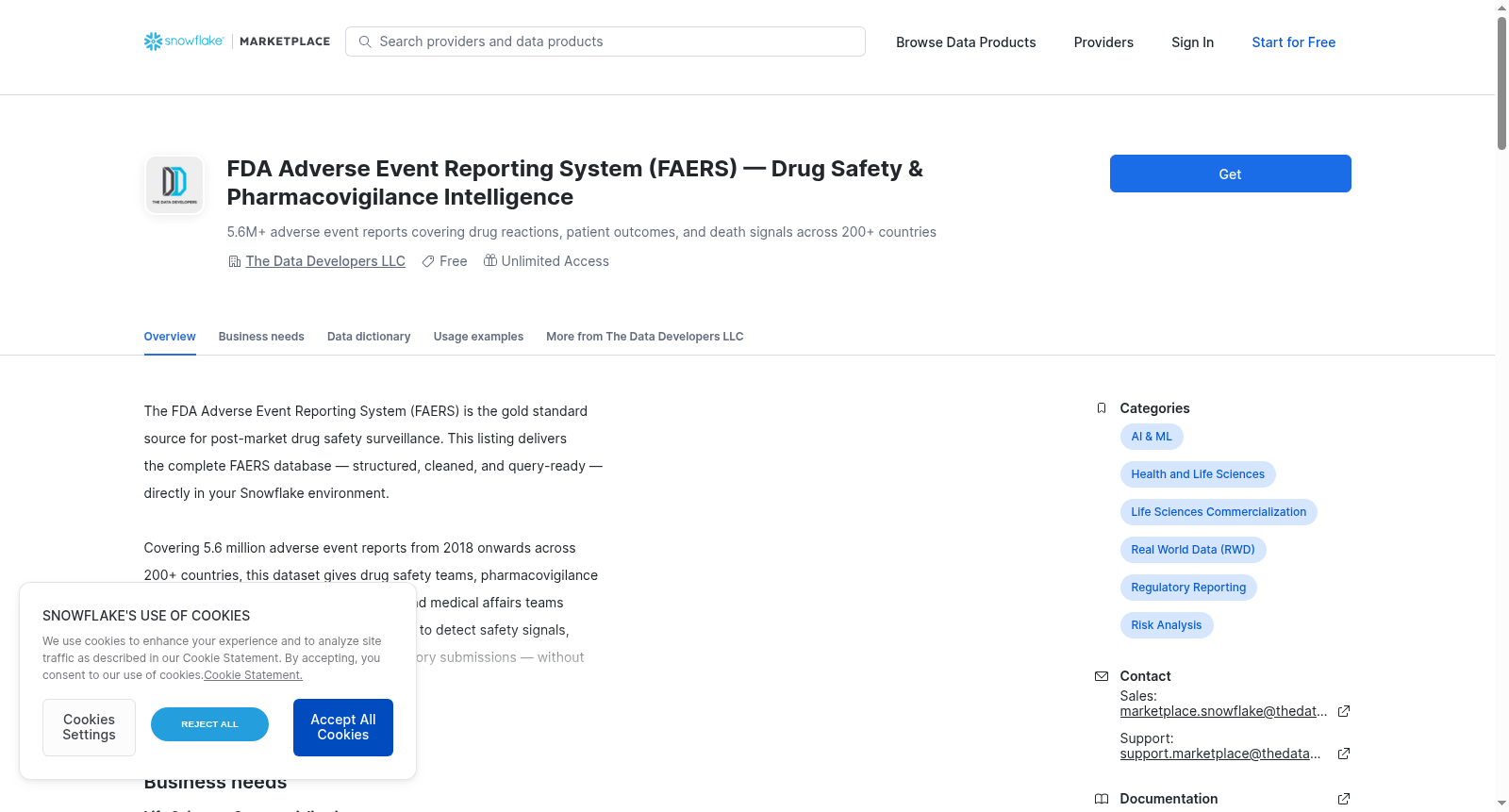Open the Sales marketplace email link
1509x812 pixels.
click(1223, 711)
